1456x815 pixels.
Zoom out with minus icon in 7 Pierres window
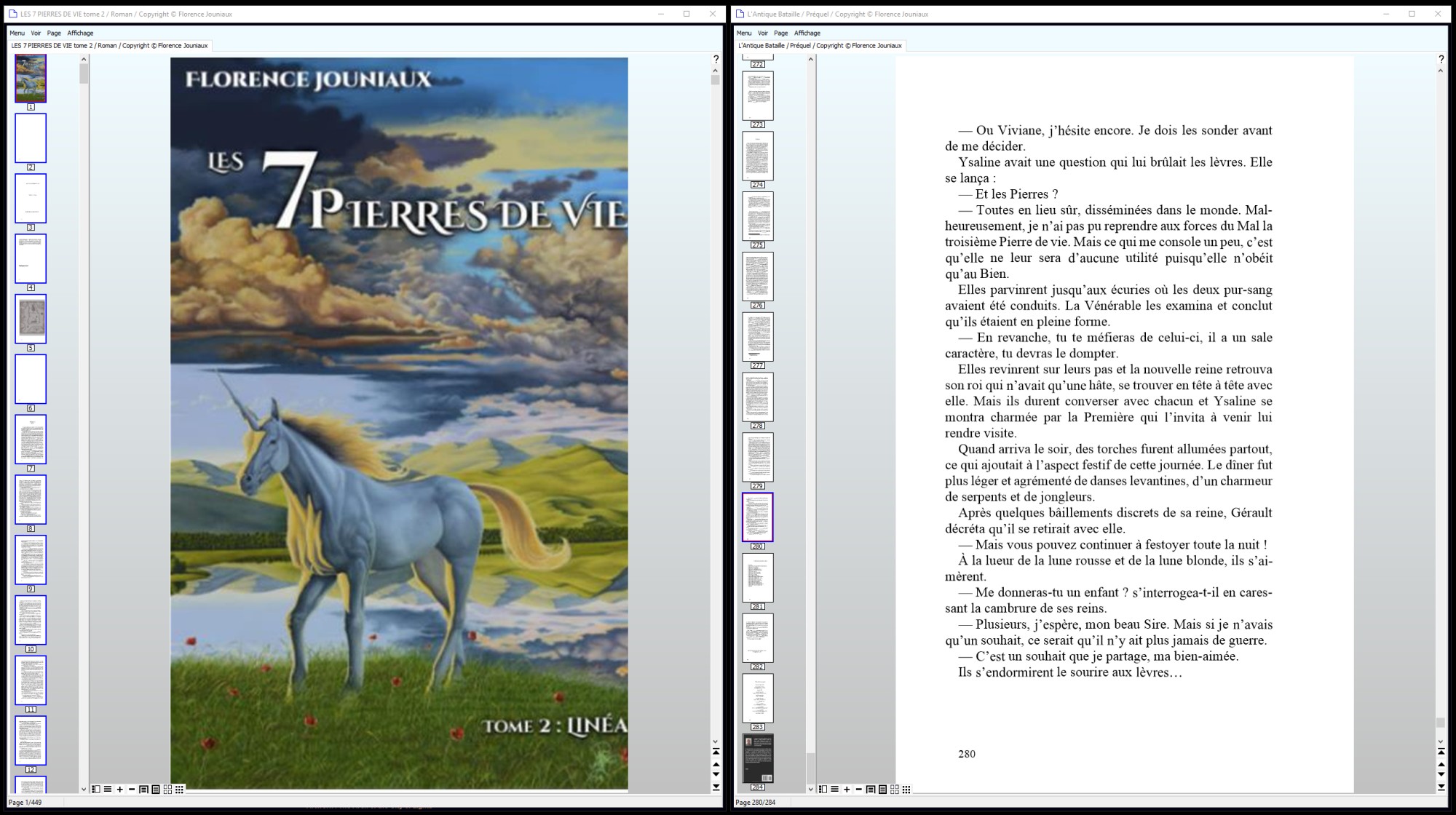pos(132,790)
